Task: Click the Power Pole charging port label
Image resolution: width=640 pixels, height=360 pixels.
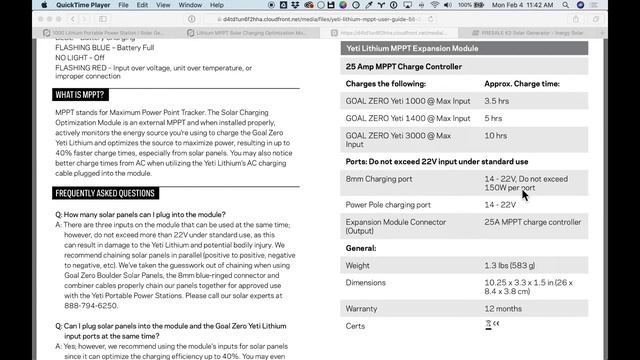Action: pyautogui.click(x=388, y=205)
